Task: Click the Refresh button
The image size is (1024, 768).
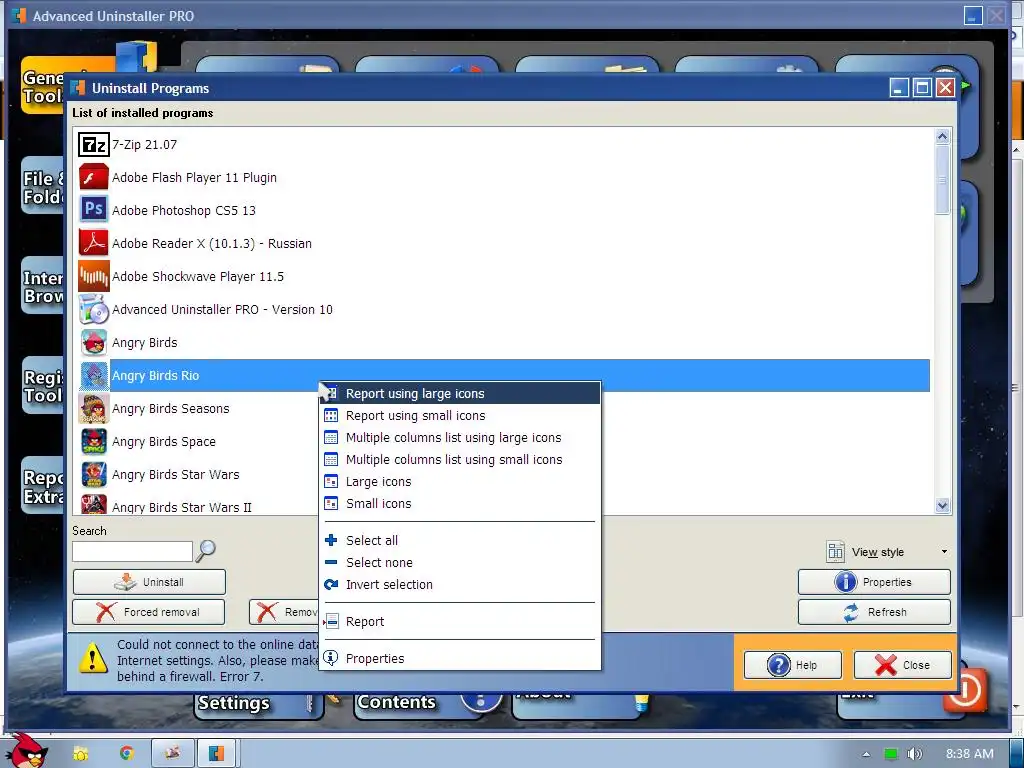Action: 874,612
